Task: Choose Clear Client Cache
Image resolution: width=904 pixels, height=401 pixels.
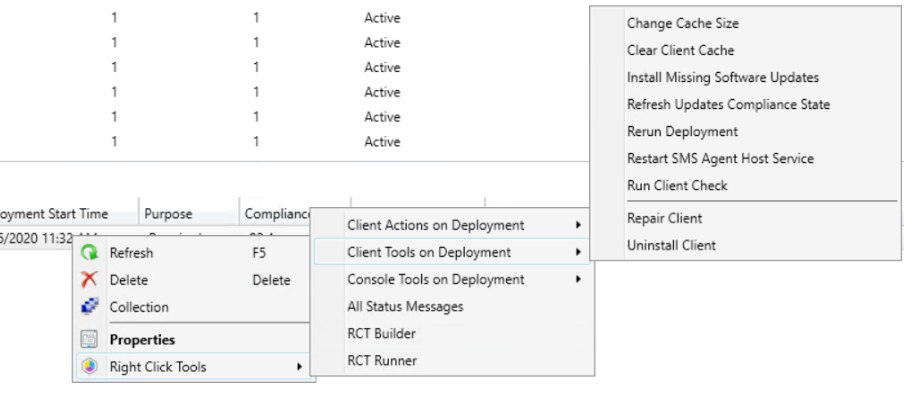Action: (x=745, y=51)
